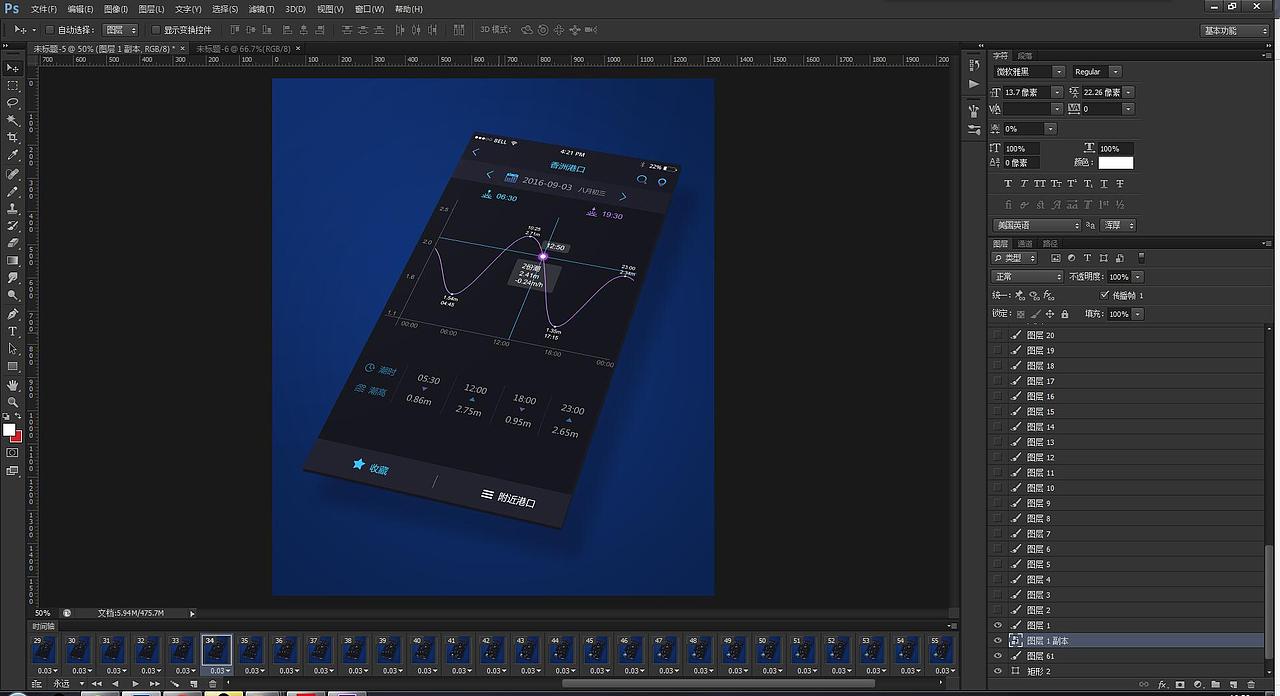
Task: Toggle visibility of 图层 1
Action: 997,626
